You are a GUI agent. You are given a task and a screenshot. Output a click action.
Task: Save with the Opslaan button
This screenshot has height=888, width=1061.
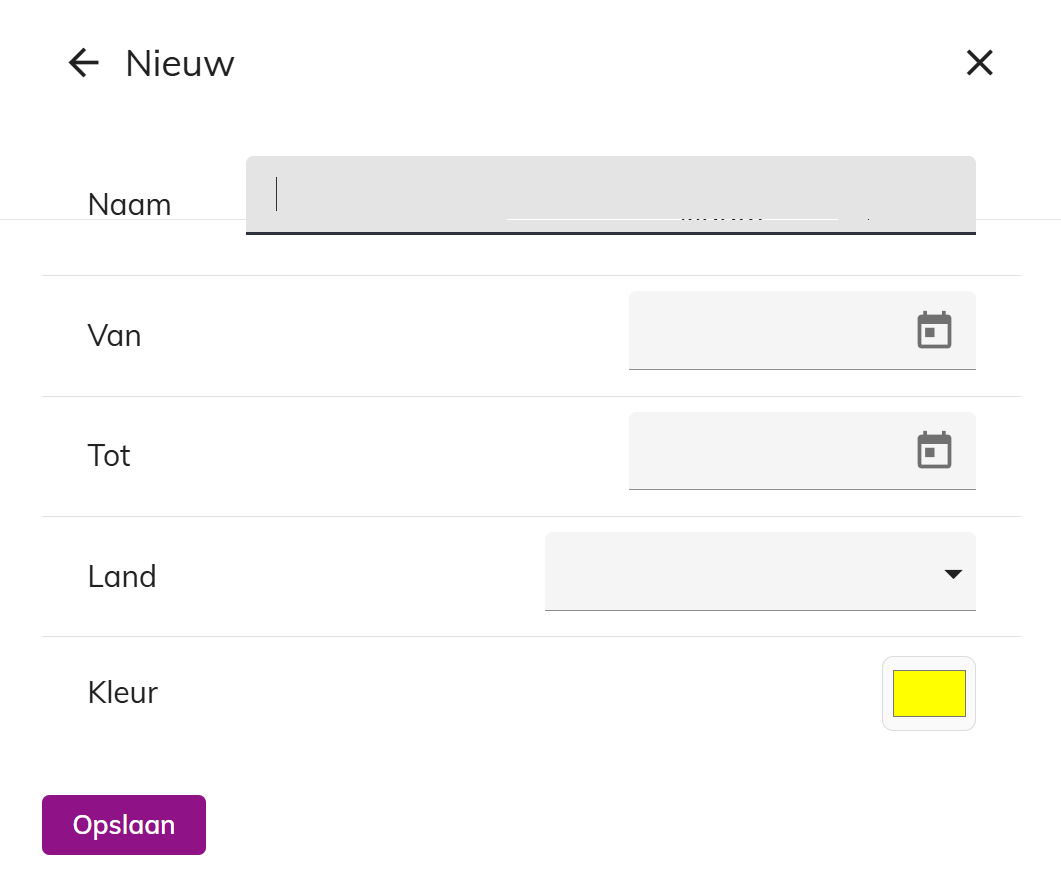pyautogui.click(x=124, y=825)
